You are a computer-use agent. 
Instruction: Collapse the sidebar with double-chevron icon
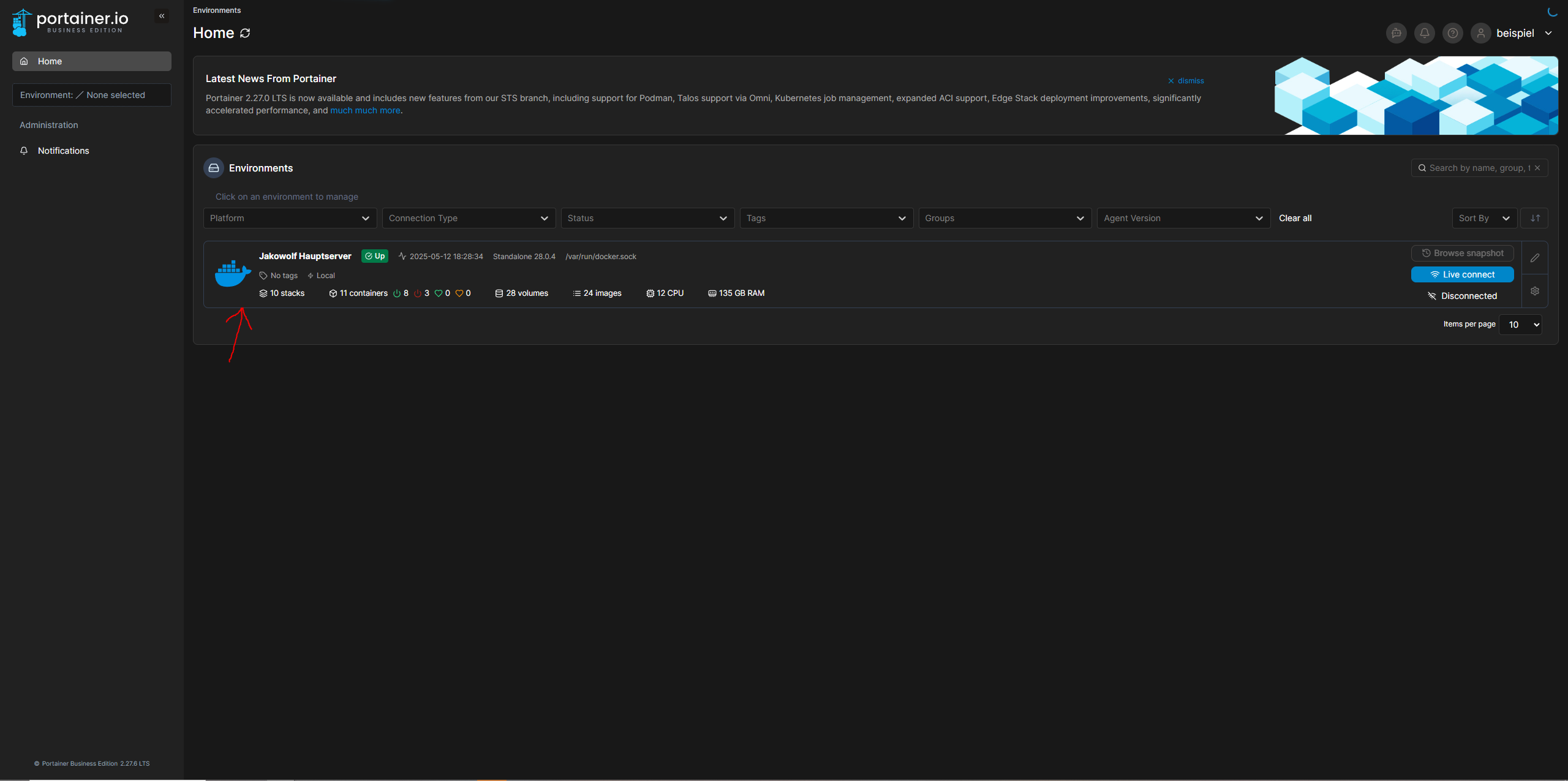click(x=162, y=16)
